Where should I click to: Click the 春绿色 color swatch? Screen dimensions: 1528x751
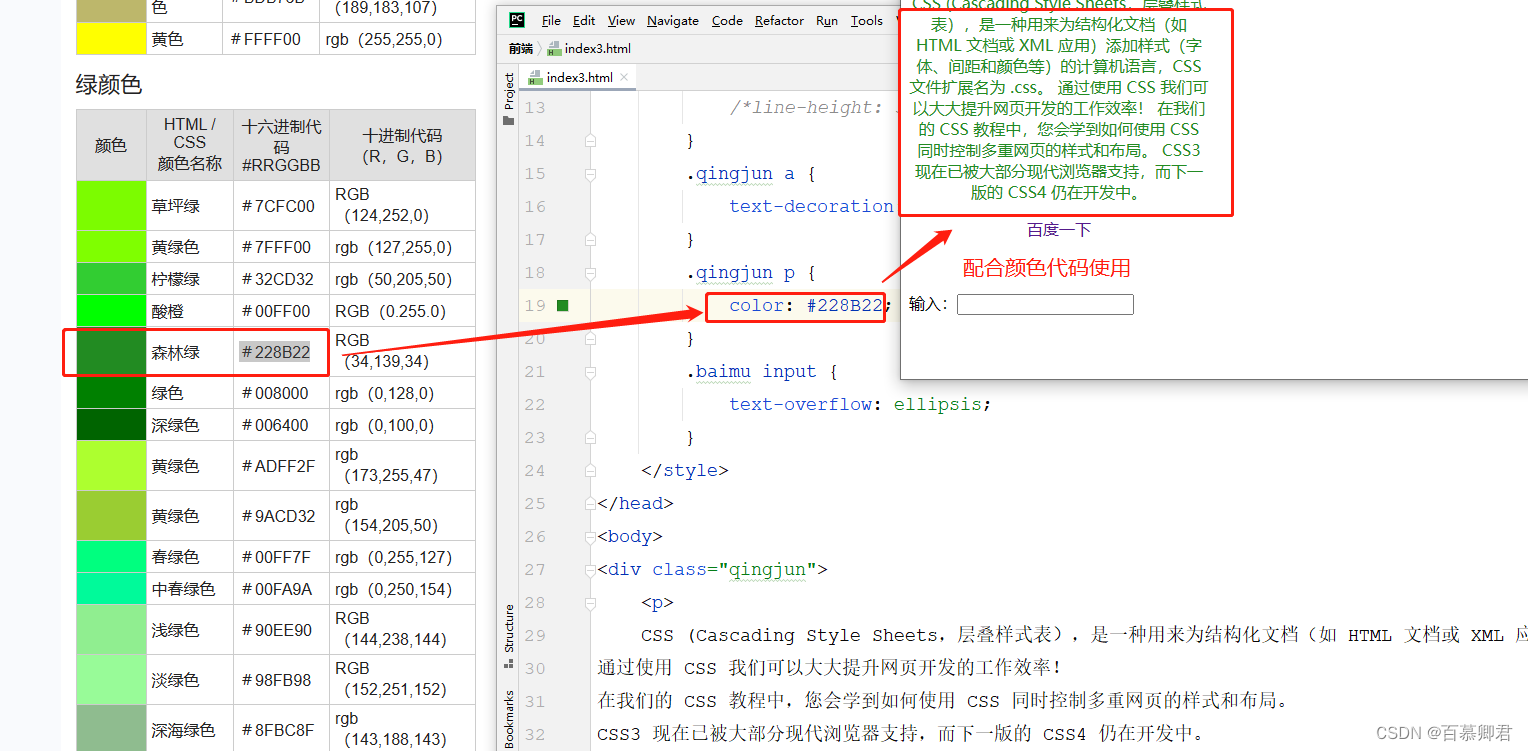point(111,557)
